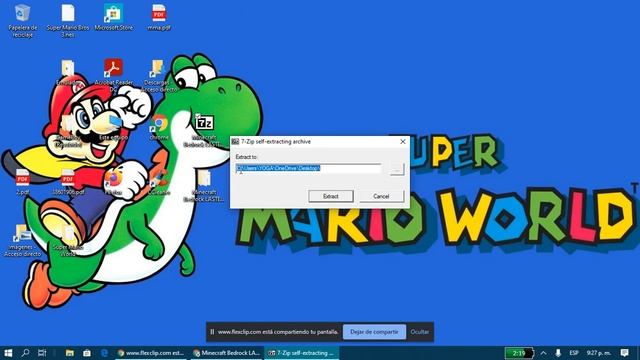Select the Chrome desktop shortcut

click(x=159, y=127)
